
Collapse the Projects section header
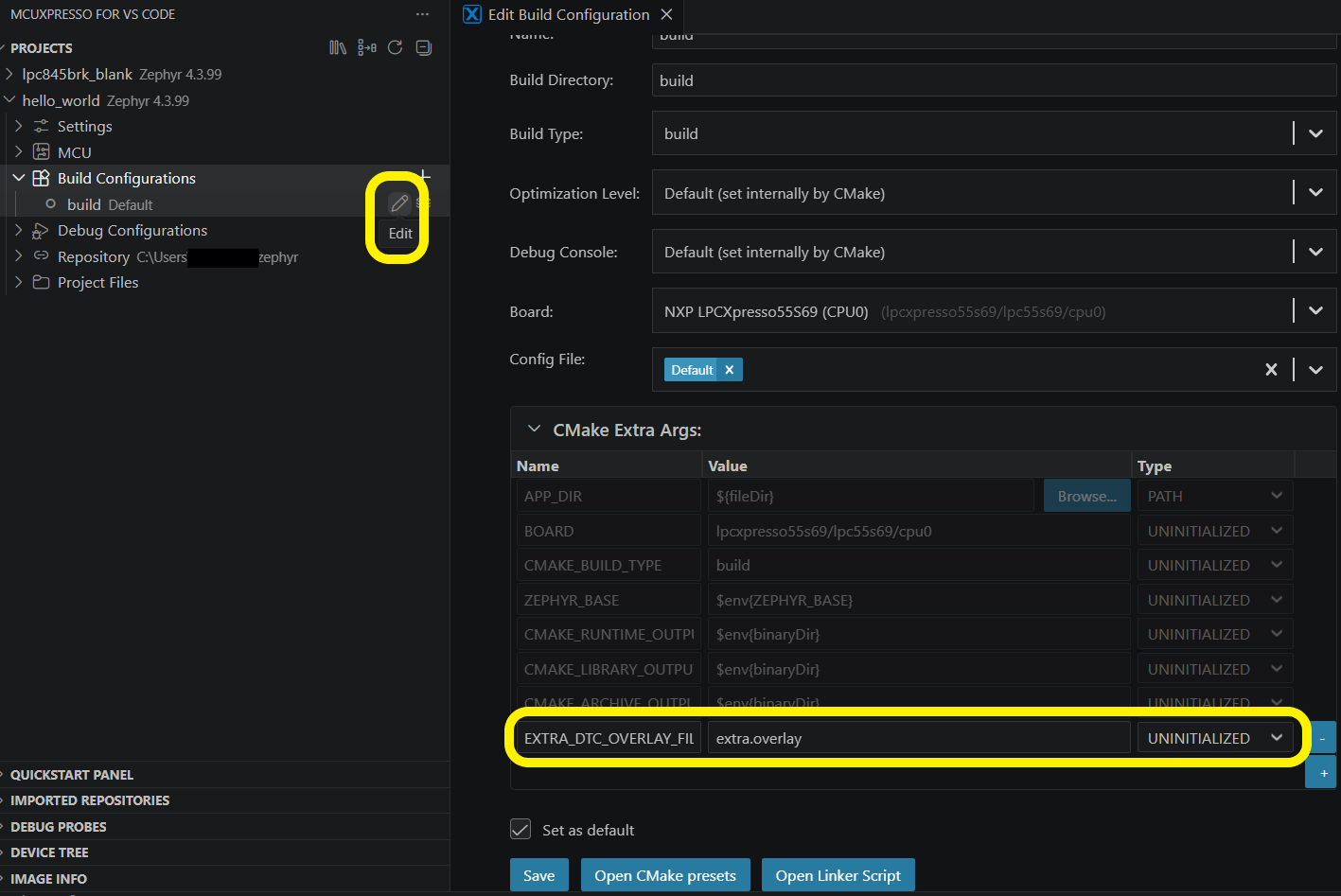coord(41,47)
